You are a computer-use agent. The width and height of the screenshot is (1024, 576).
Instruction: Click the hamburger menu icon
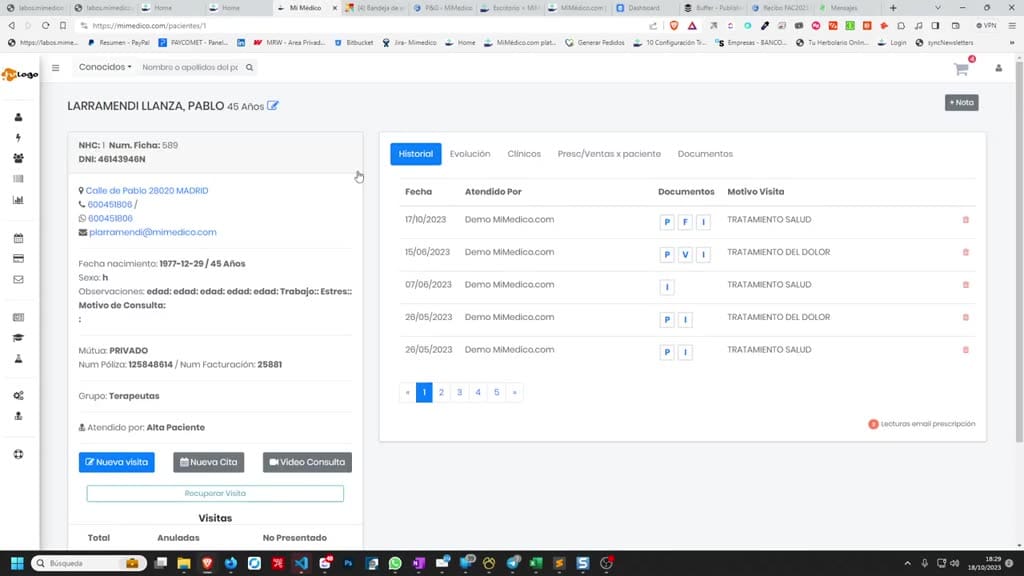pyautogui.click(x=56, y=67)
